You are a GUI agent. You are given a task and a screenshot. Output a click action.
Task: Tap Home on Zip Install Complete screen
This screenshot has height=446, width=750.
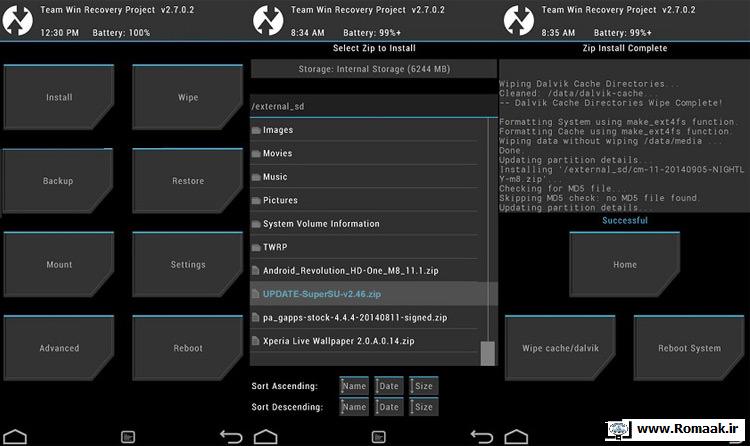pyautogui.click(x=625, y=265)
